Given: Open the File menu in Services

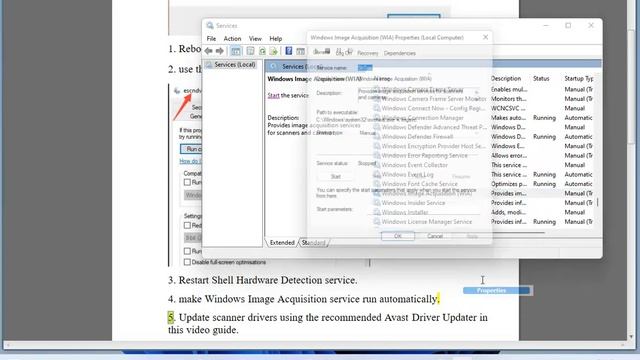Looking at the screenshot, I should 211,38.
